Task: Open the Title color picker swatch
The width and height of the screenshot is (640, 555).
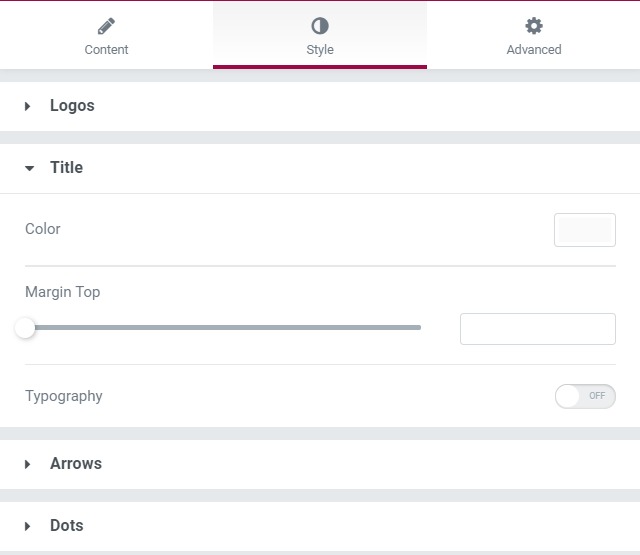Action: coord(584,230)
